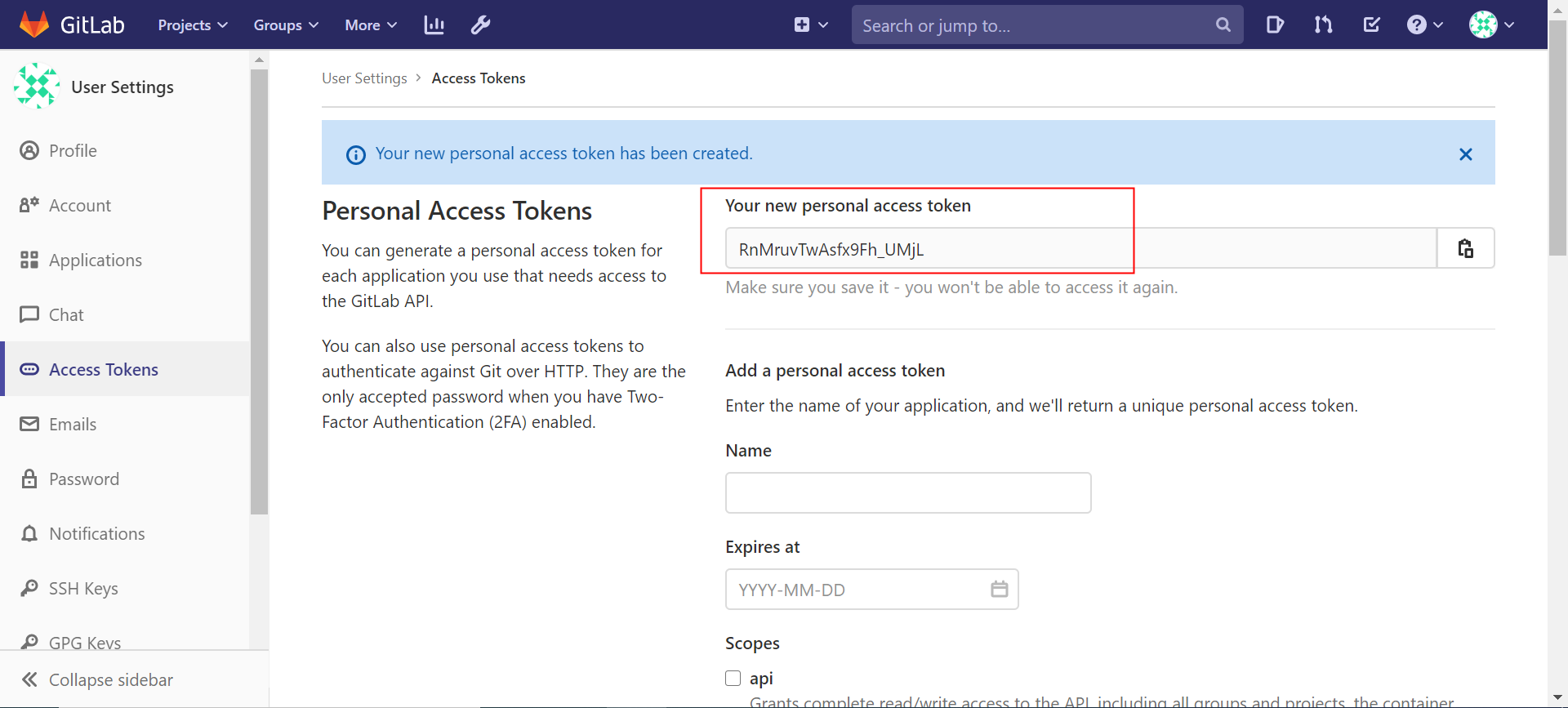This screenshot has width=1568, height=708.
Task: Open the To-Do list icon
Action: (1372, 25)
